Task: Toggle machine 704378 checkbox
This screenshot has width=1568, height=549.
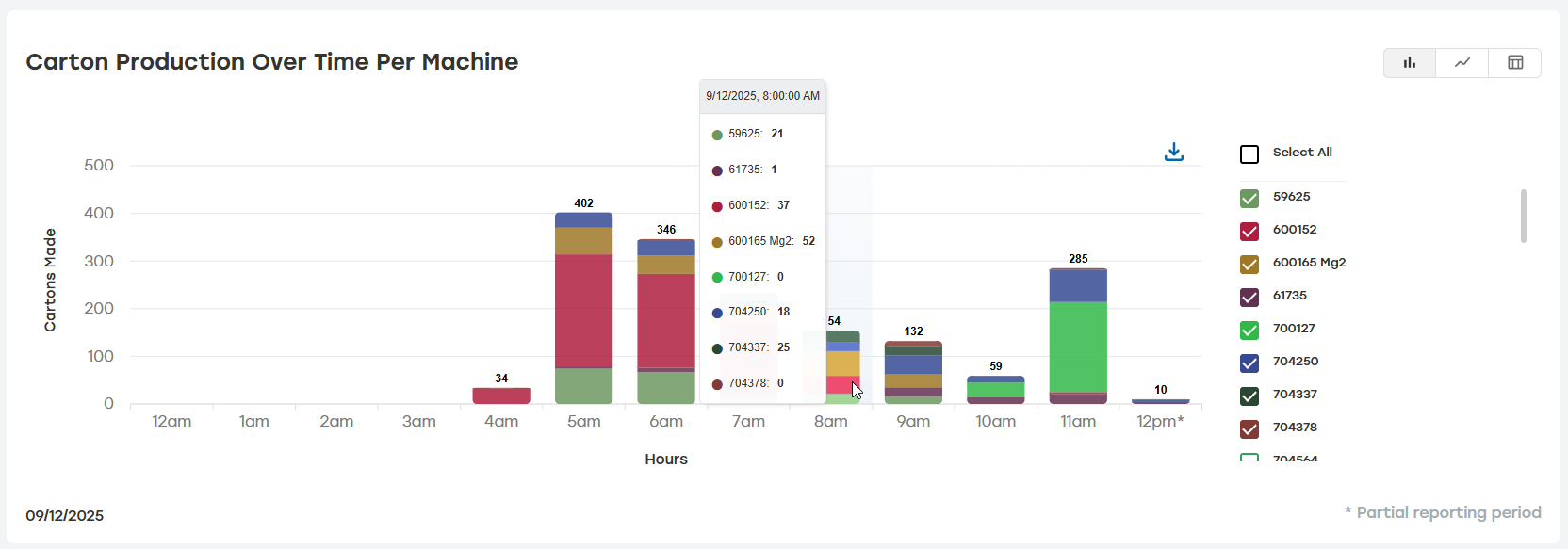Action: 1249,429
